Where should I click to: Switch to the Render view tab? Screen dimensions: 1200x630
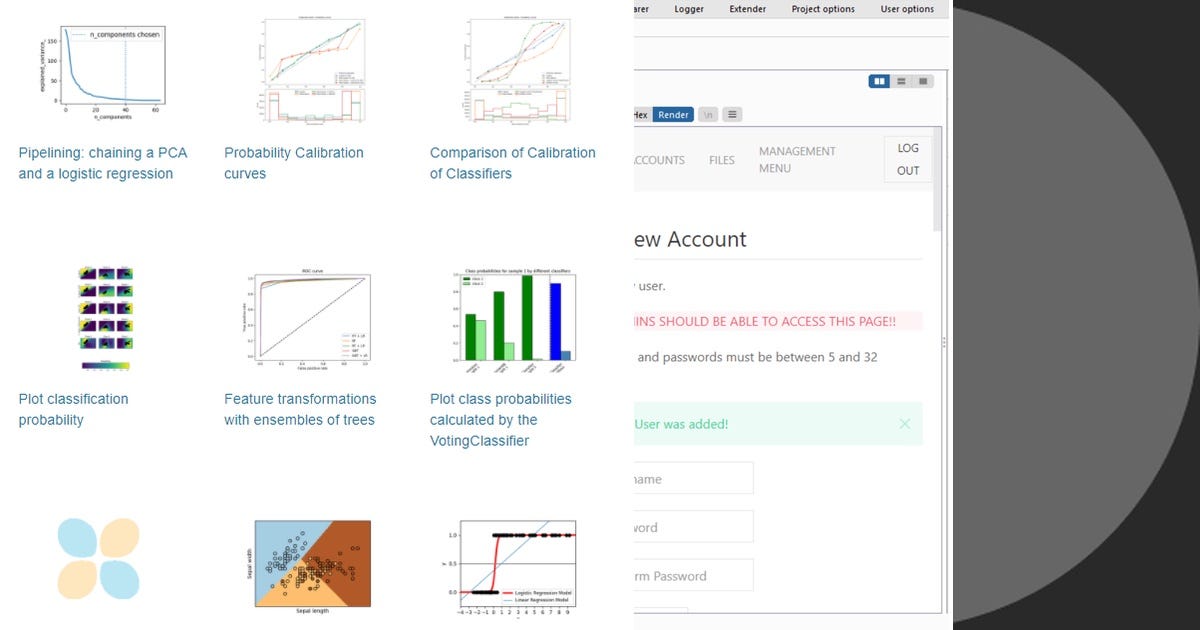coord(673,114)
